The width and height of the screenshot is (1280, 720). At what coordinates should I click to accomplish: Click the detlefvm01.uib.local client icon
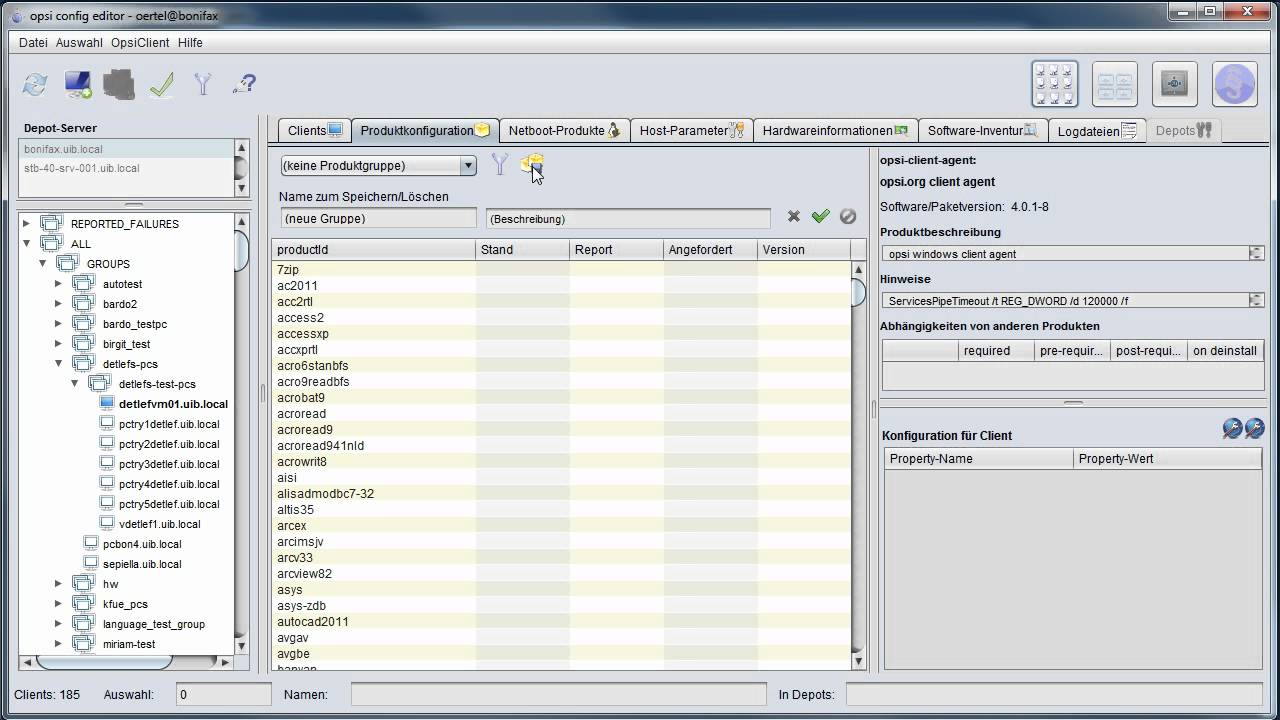(x=108, y=404)
